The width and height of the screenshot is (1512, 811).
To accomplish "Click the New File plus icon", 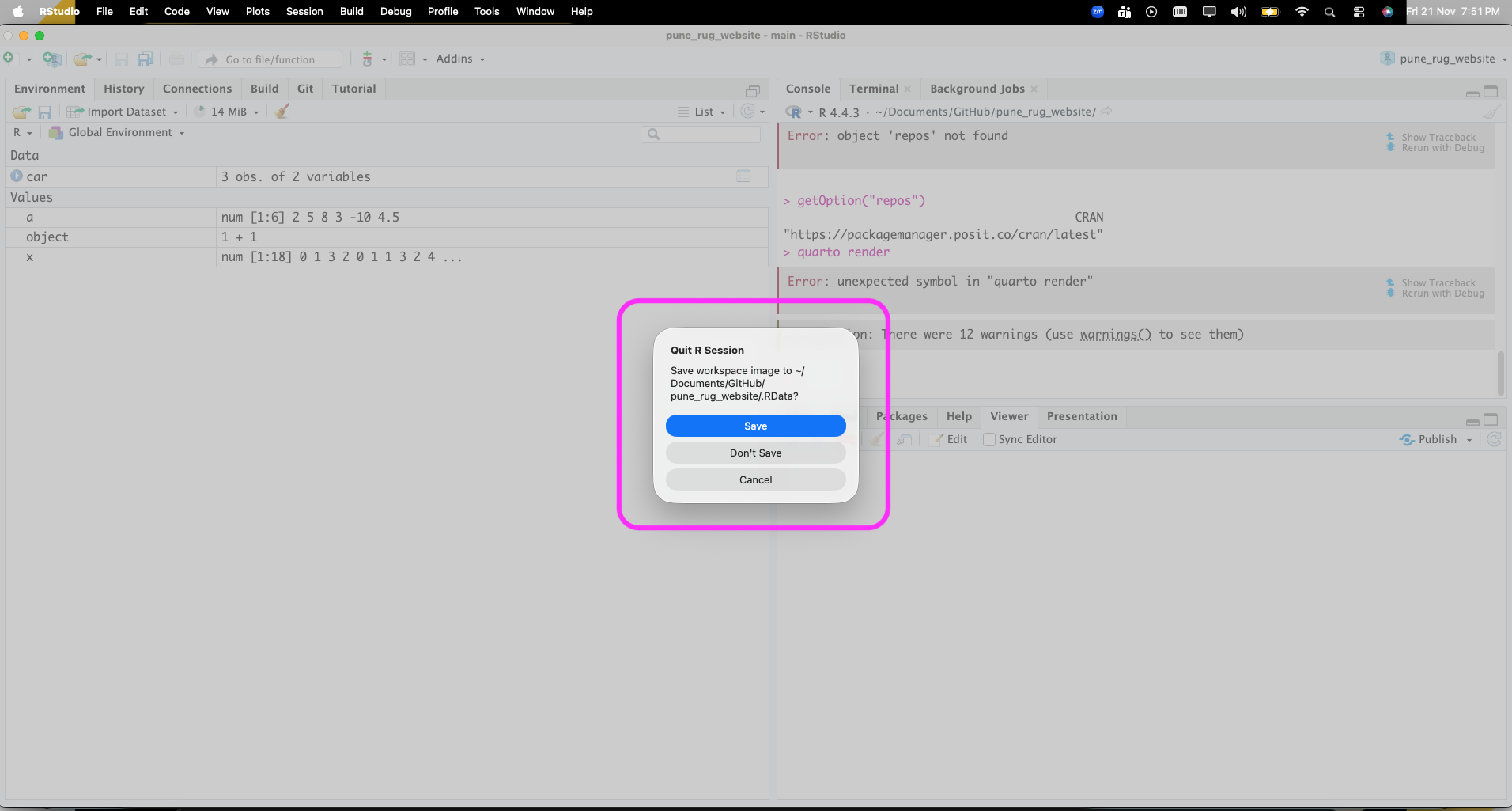I will (x=9, y=59).
